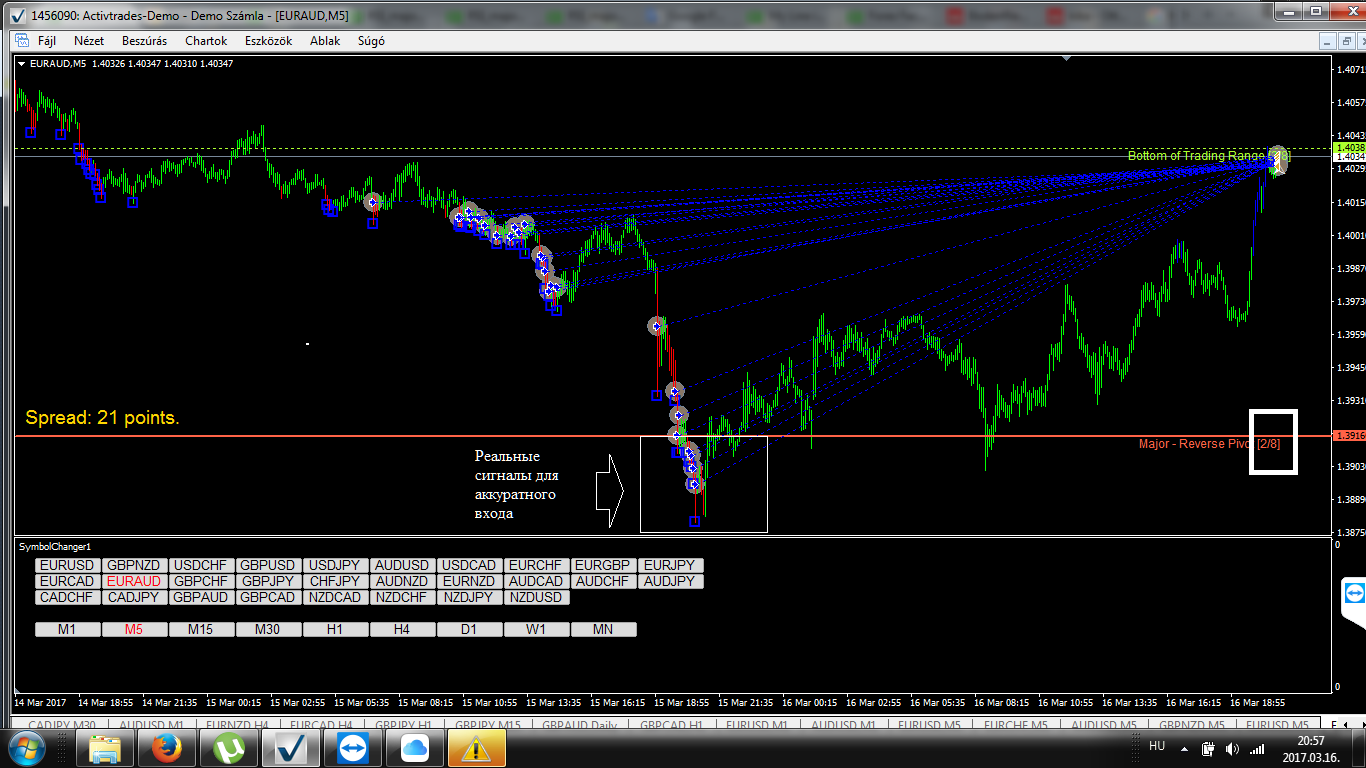Open the Windows Start menu
The height and width of the screenshot is (768, 1366).
[26, 748]
